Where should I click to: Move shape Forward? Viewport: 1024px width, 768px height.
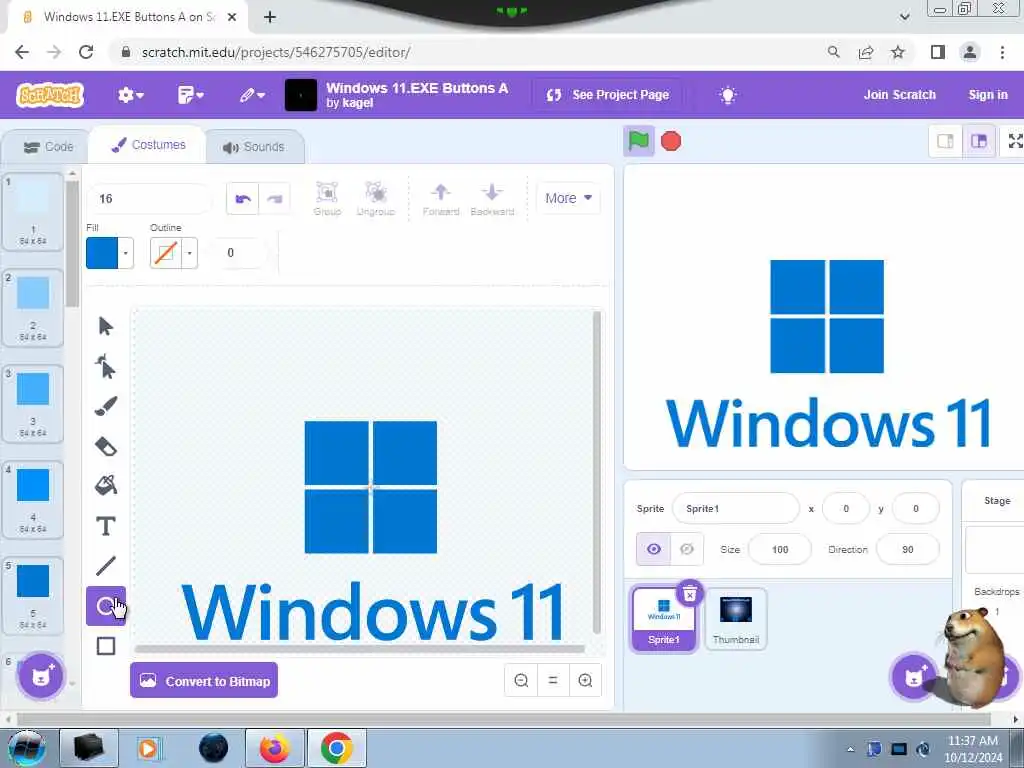(x=441, y=199)
